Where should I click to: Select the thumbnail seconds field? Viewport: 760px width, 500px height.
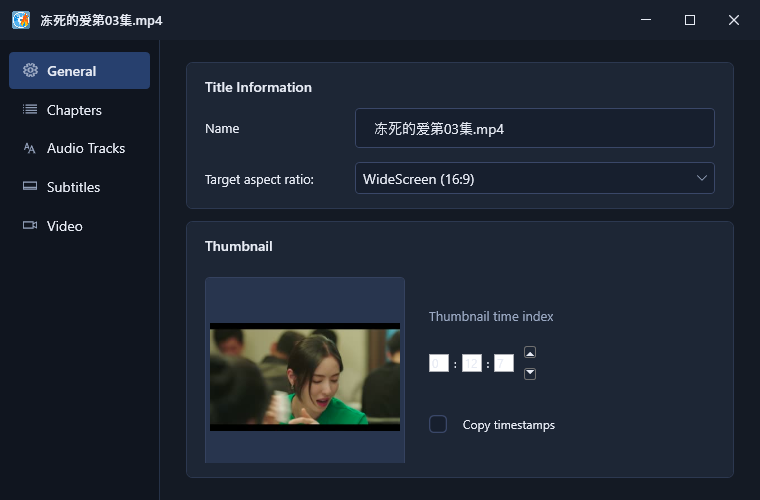[x=504, y=363]
